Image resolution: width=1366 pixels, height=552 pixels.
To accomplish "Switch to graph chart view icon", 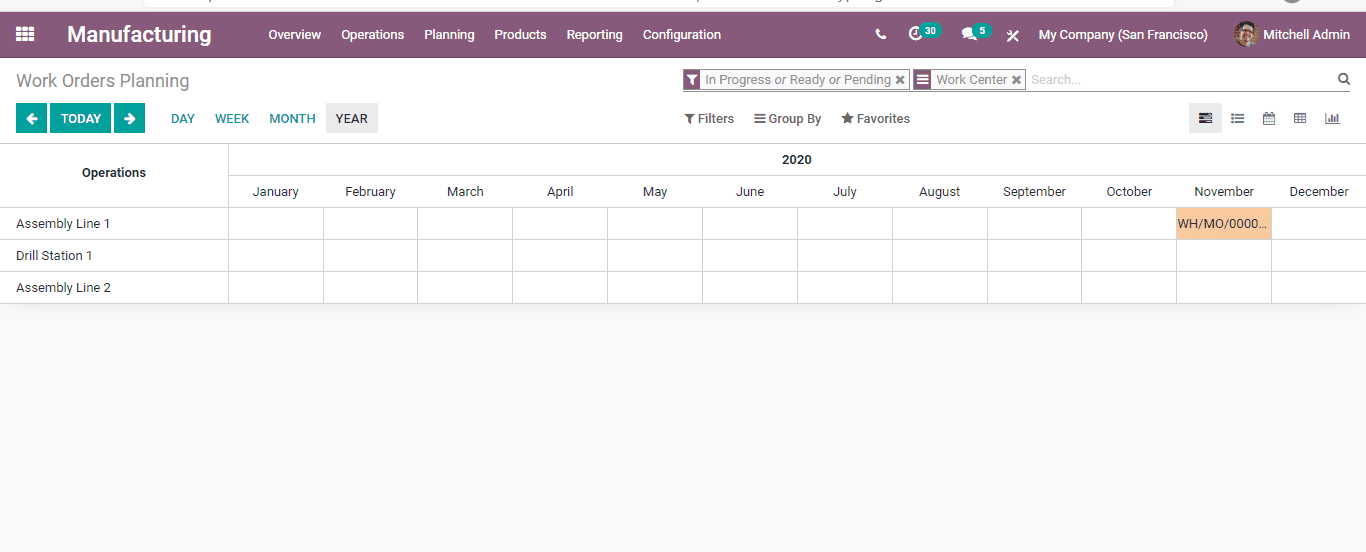I will point(1332,118).
